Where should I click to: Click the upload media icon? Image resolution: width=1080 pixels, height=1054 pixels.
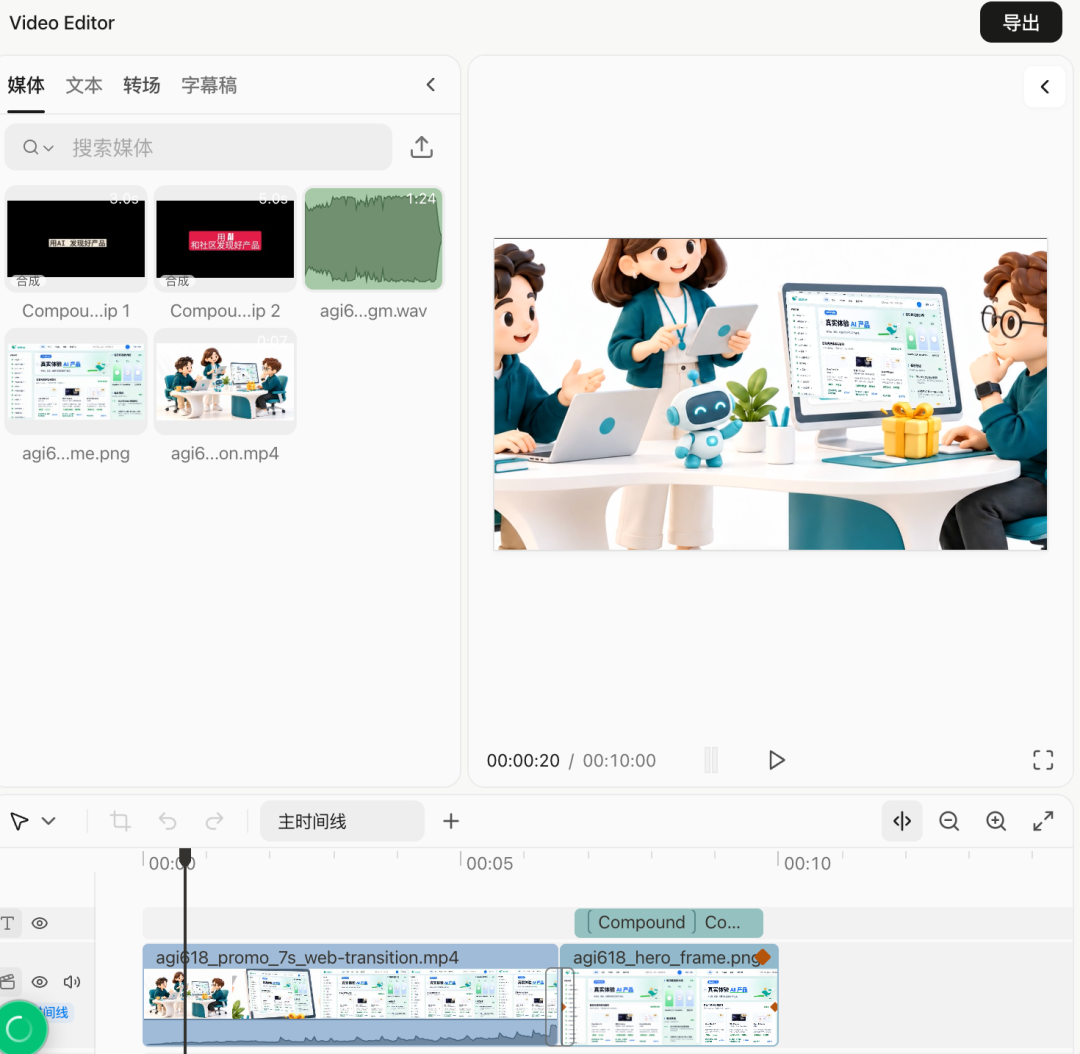(422, 147)
